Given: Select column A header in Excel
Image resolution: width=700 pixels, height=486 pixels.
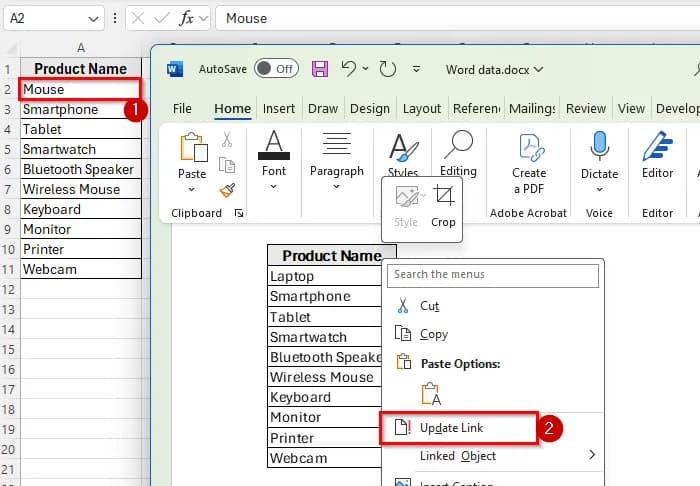Looking at the screenshot, I should pyautogui.click(x=81, y=47).
